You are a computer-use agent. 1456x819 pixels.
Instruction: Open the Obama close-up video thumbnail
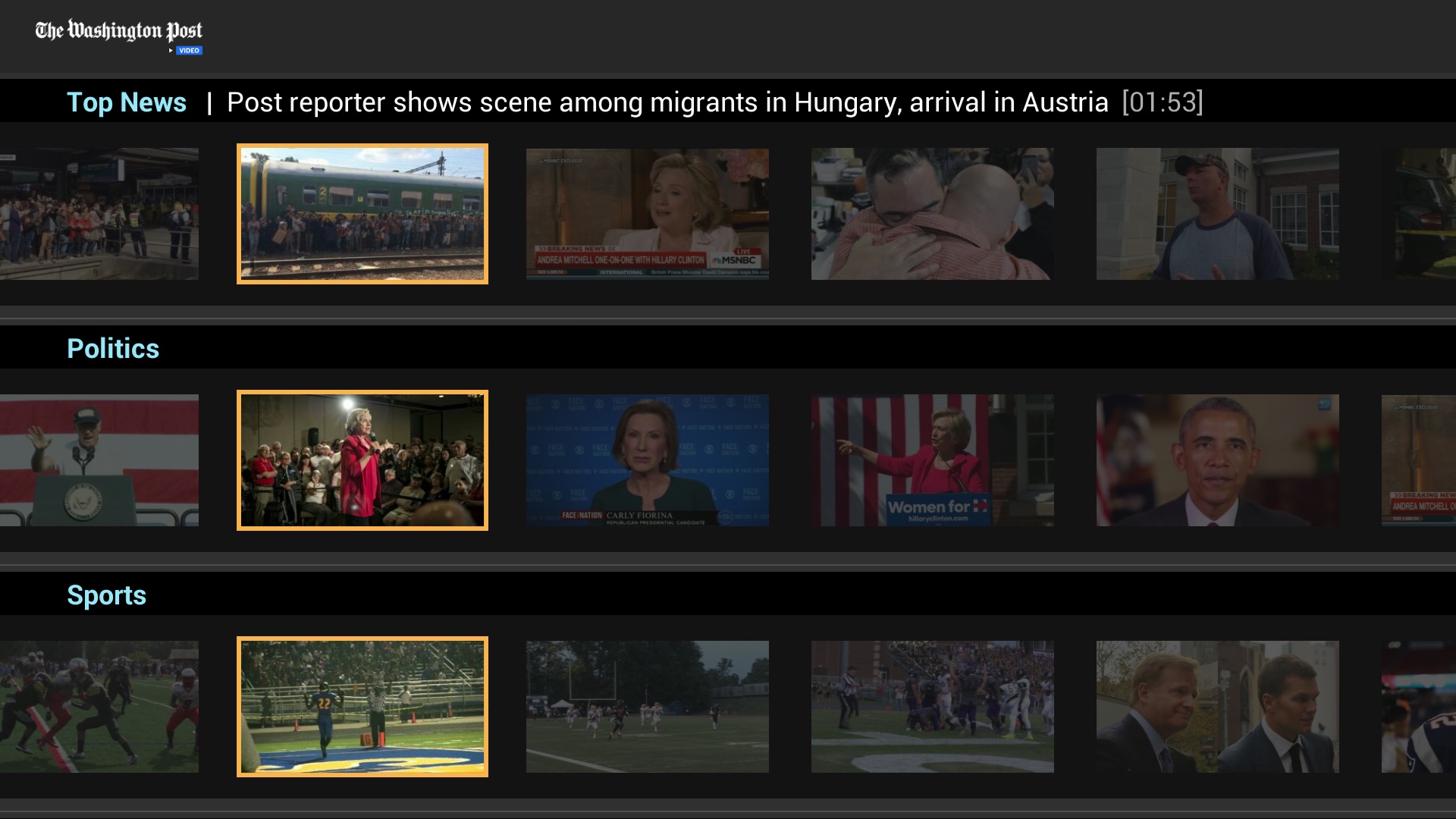1217,460
